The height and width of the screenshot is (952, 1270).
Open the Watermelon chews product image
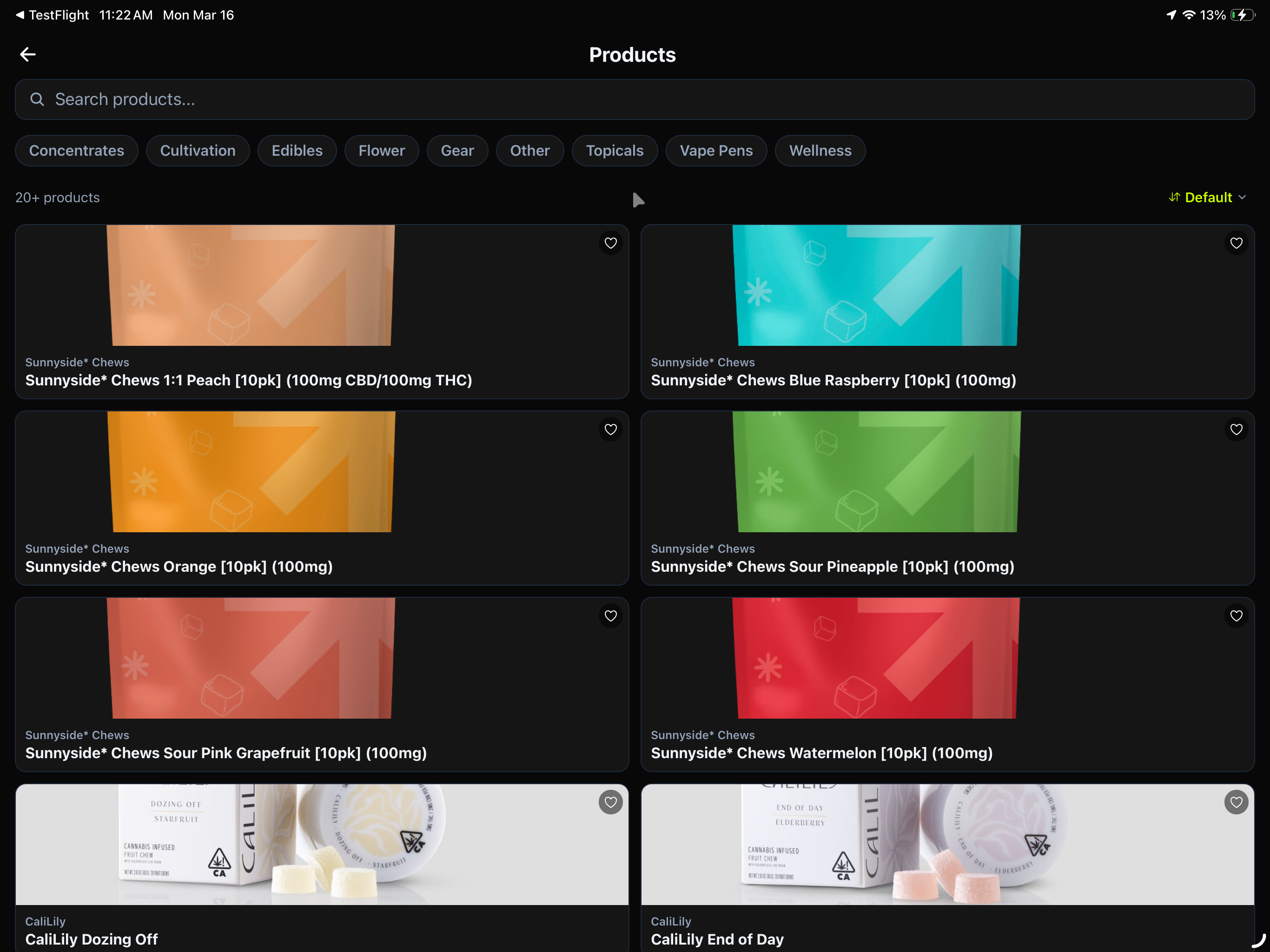876,658
